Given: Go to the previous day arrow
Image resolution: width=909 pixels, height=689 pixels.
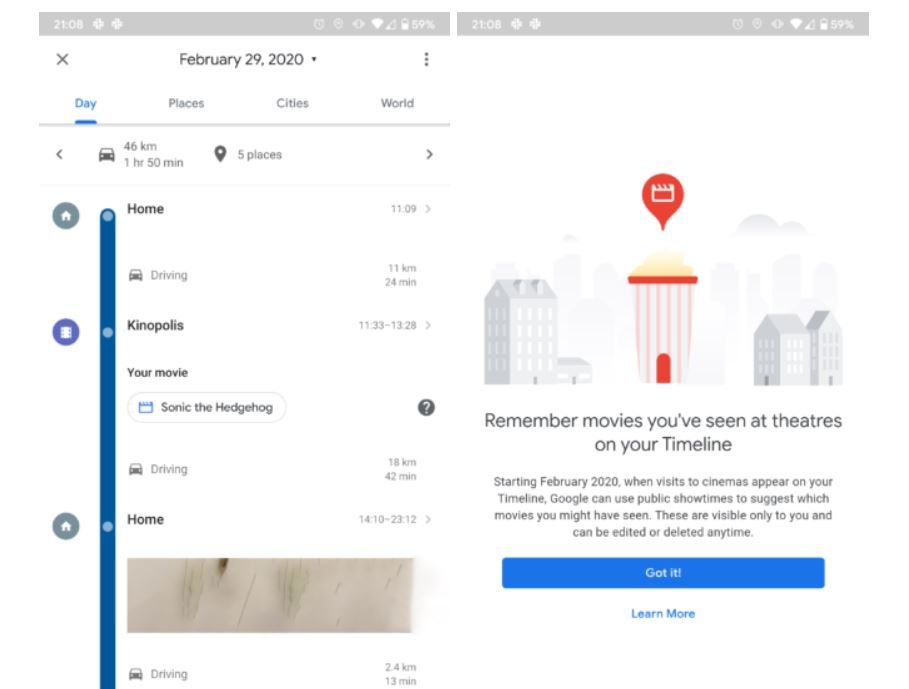Looking at the screenshot, I should 59,155.
